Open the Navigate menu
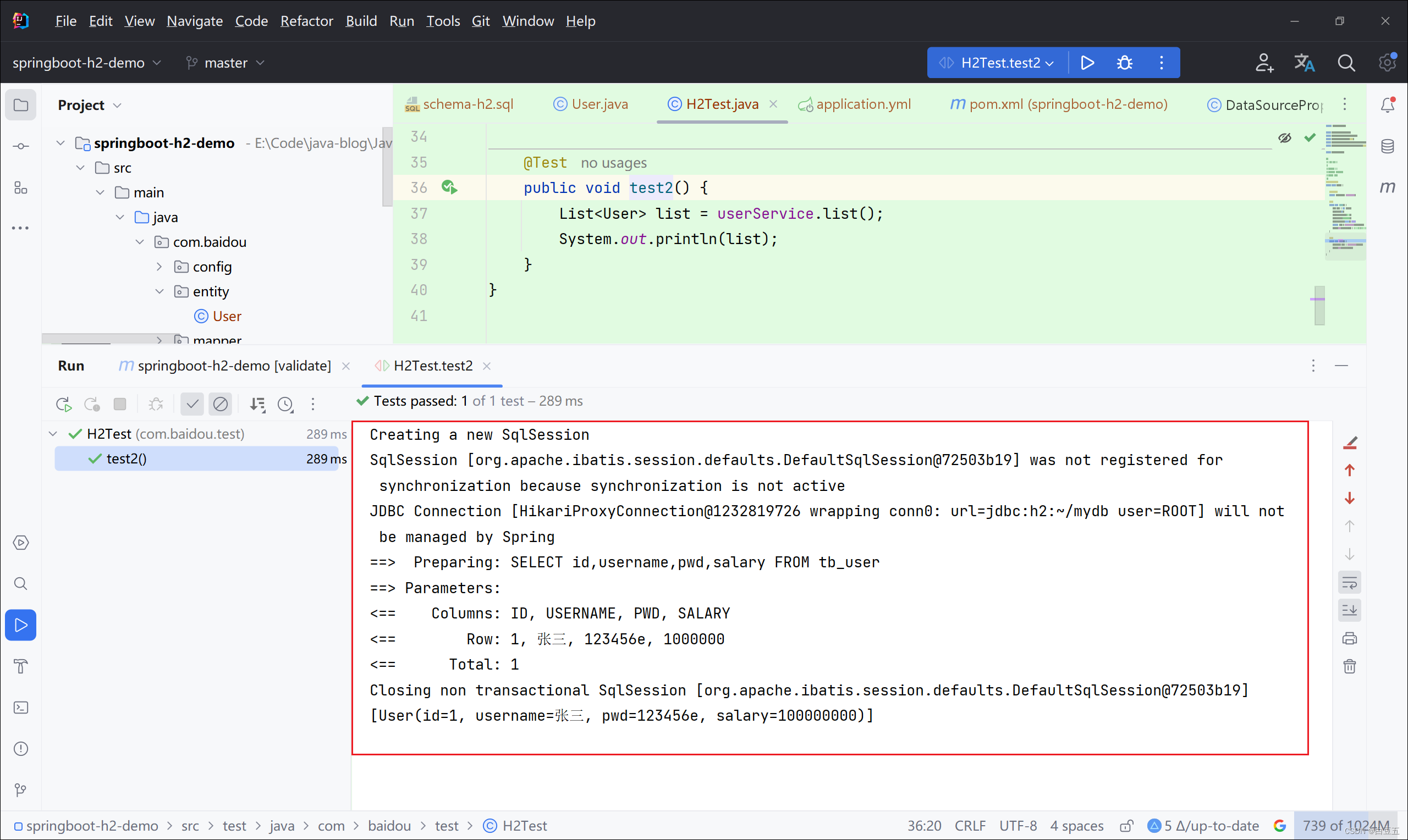Screen dimensions: 1408x840 tap(194, 21)
